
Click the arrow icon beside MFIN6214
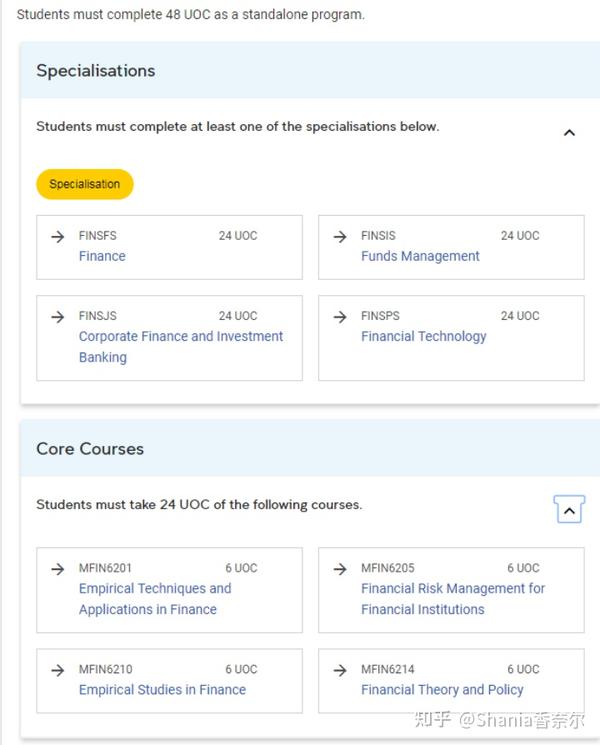pos(340,670)
